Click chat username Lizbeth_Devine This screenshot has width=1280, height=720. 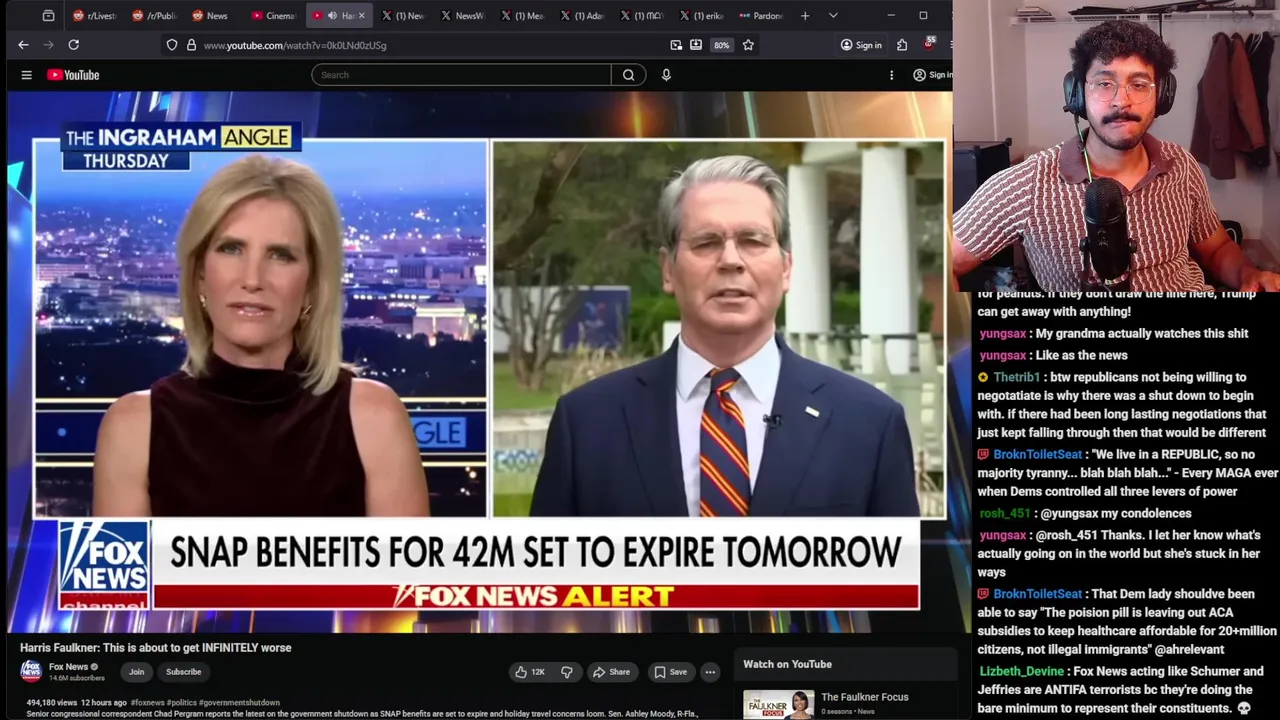click(1021, 671)
